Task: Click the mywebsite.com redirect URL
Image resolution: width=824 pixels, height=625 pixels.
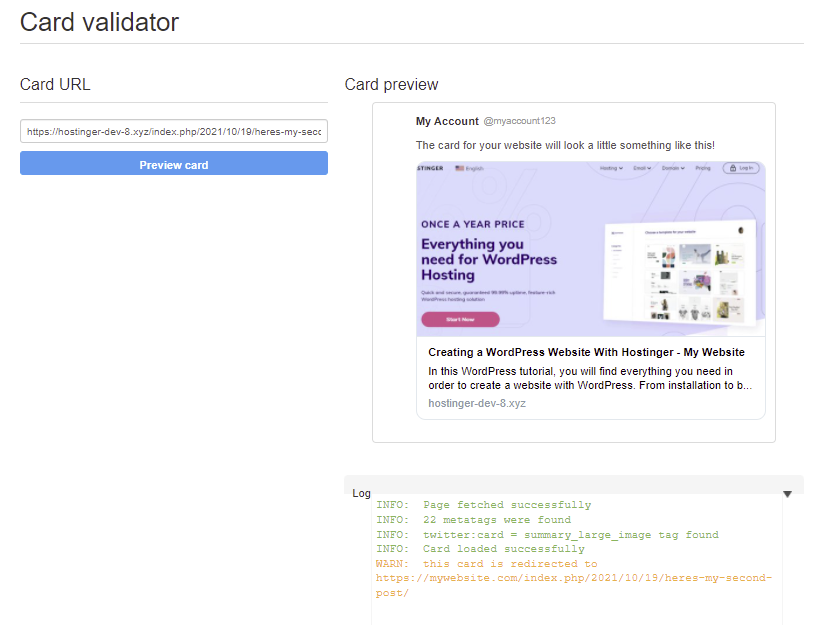Action: 574,585
